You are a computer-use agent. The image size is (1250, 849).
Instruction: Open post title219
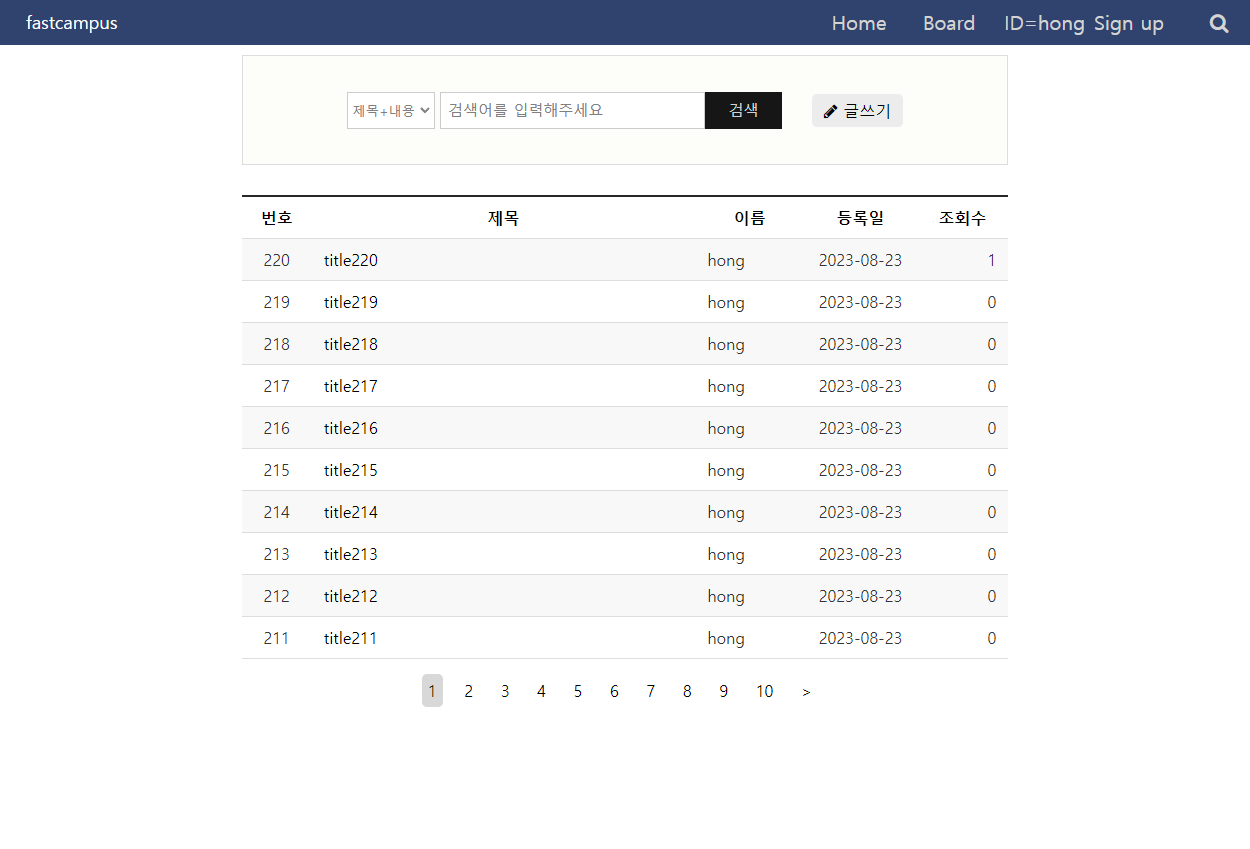click(351, 302)
